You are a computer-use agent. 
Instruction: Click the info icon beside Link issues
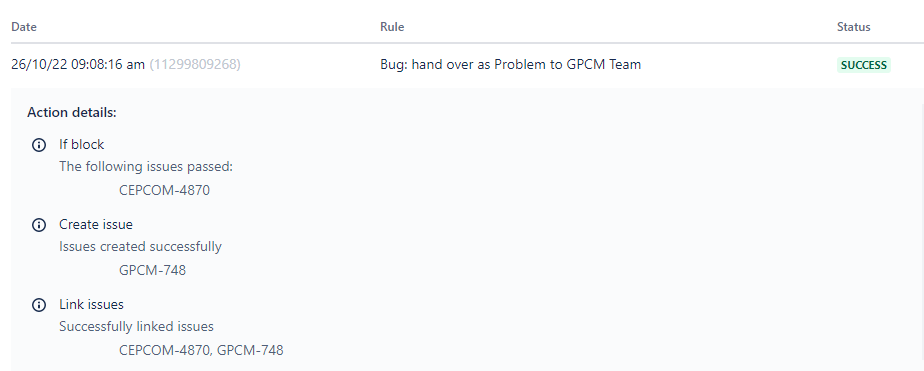tap(39, 305)
